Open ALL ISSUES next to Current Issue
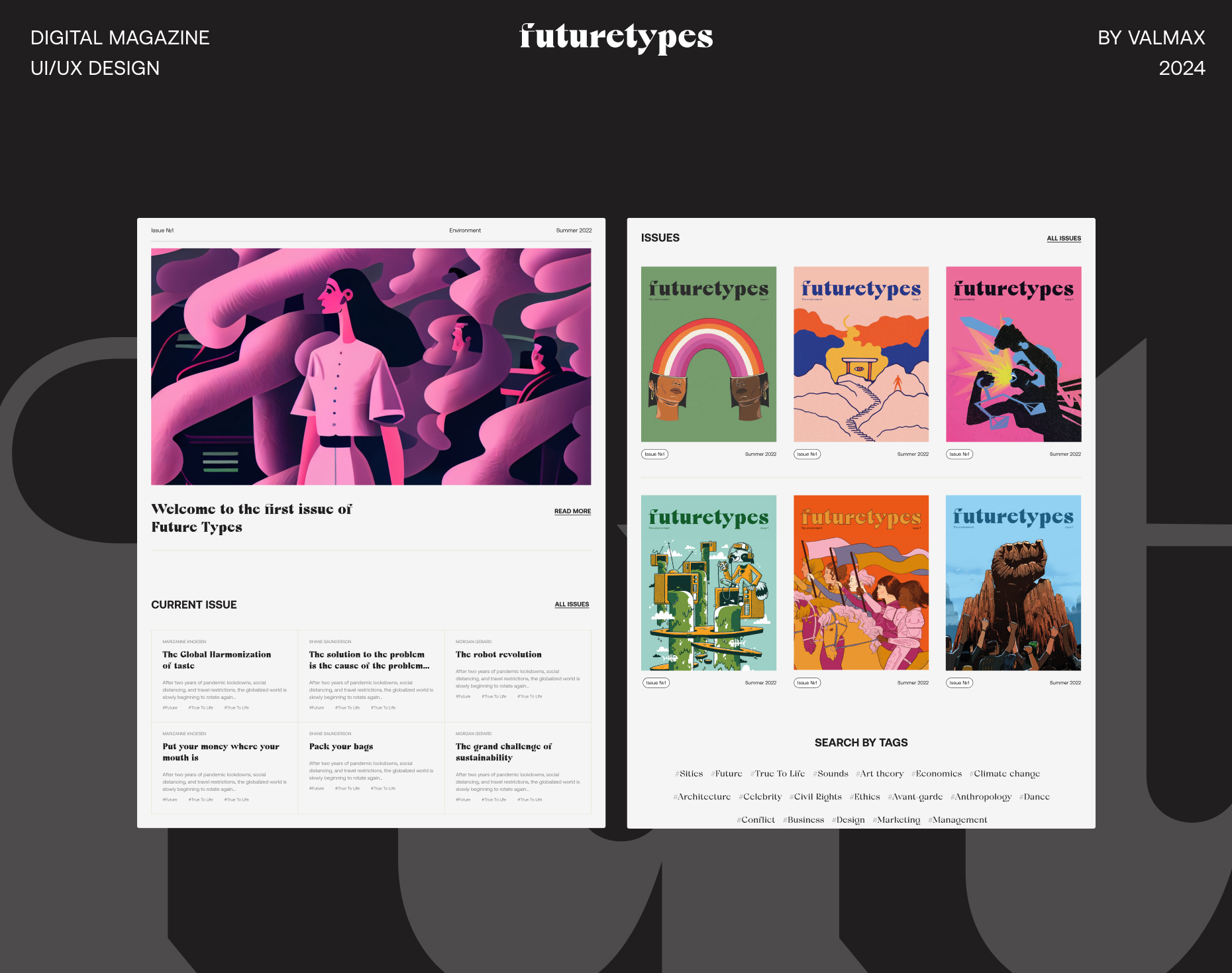Screen dimensions: 1232x973 coord(572,604)
